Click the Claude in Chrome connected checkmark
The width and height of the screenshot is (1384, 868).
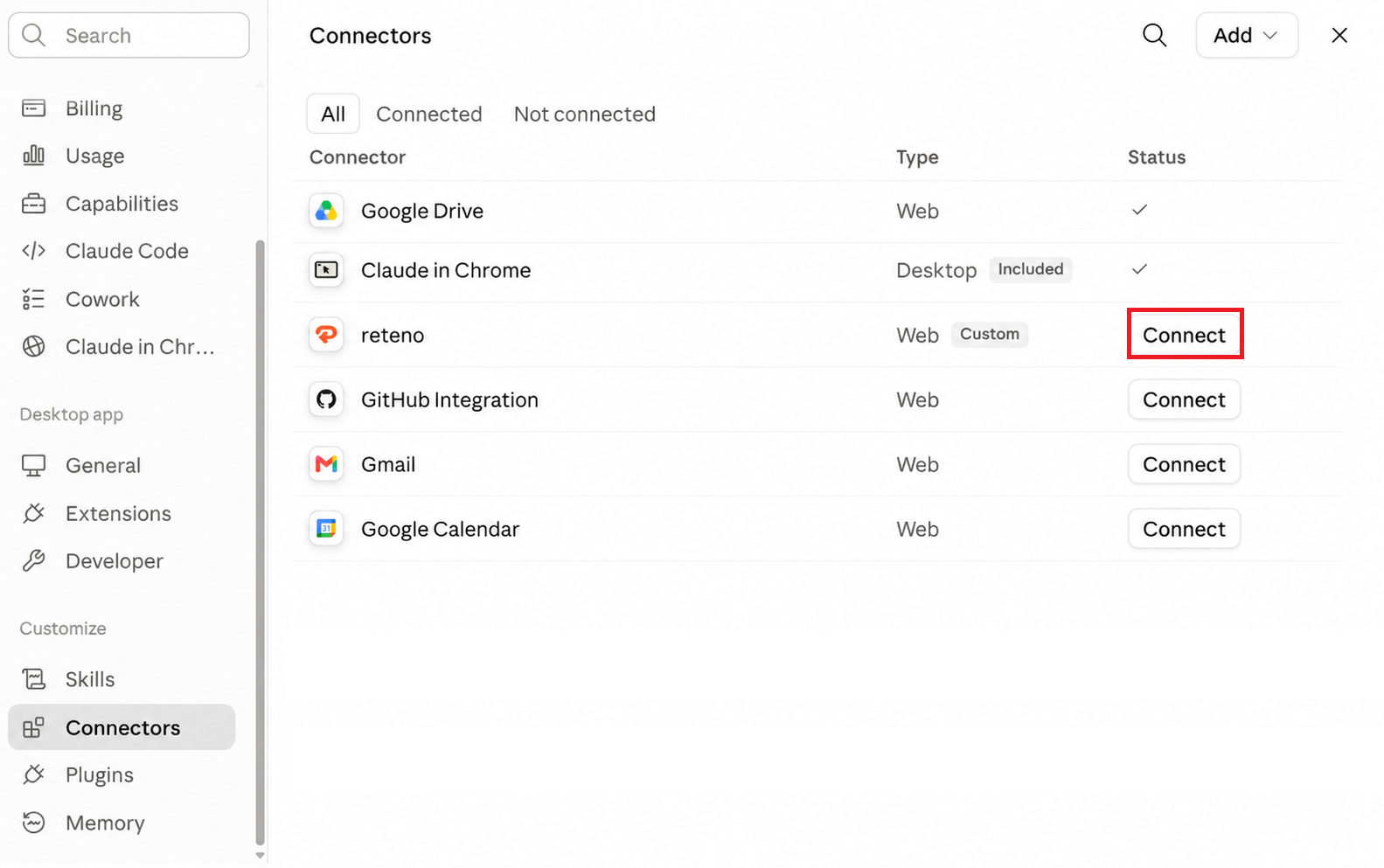pos(1139,269)
